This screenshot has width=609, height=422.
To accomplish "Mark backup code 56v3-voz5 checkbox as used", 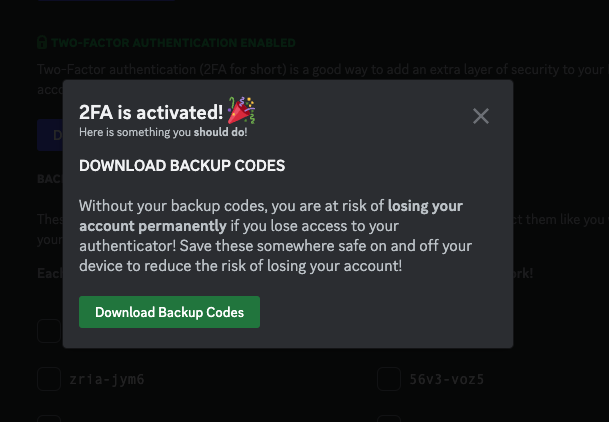I will [x=389, y=379].
